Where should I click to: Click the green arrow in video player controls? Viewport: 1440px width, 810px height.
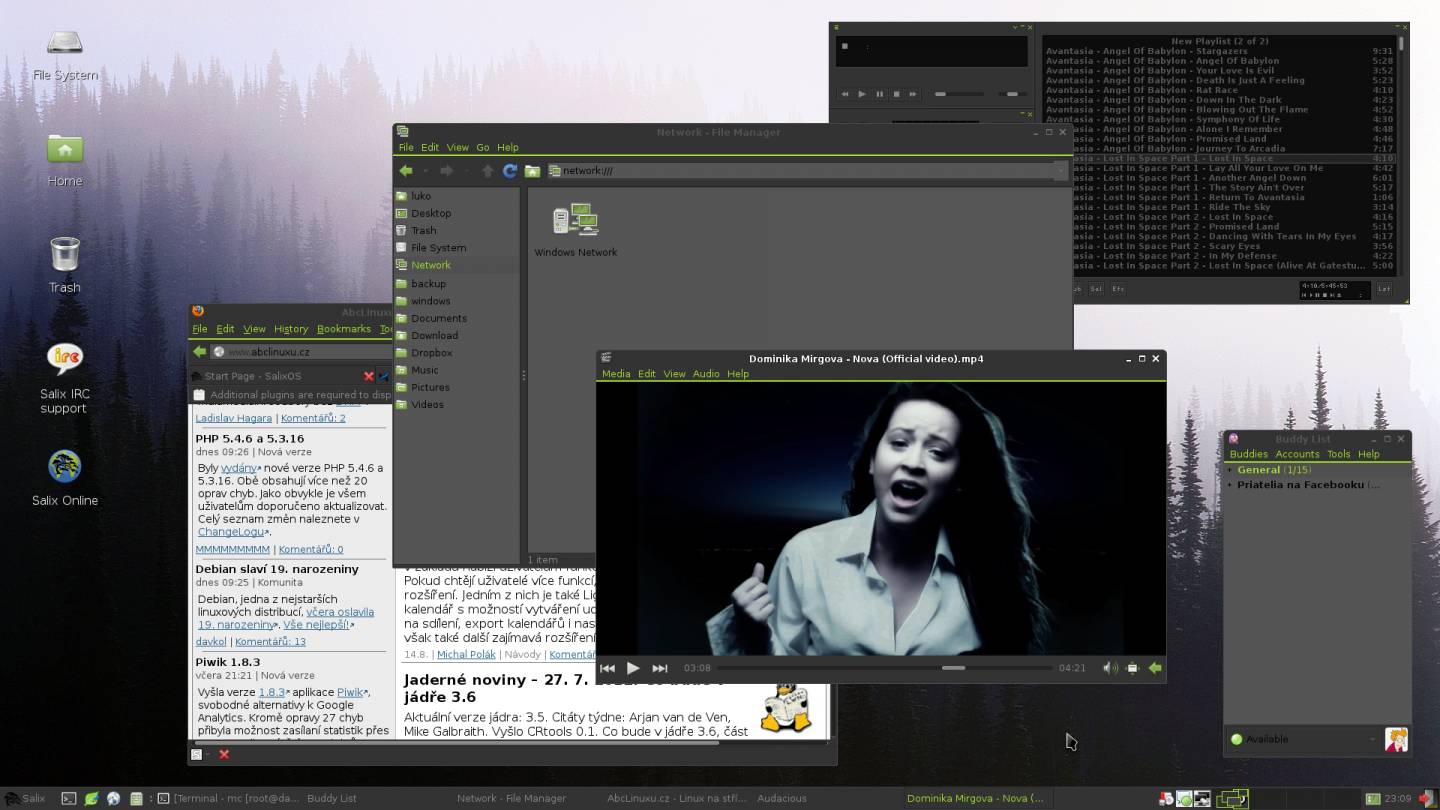[1155, 668]
